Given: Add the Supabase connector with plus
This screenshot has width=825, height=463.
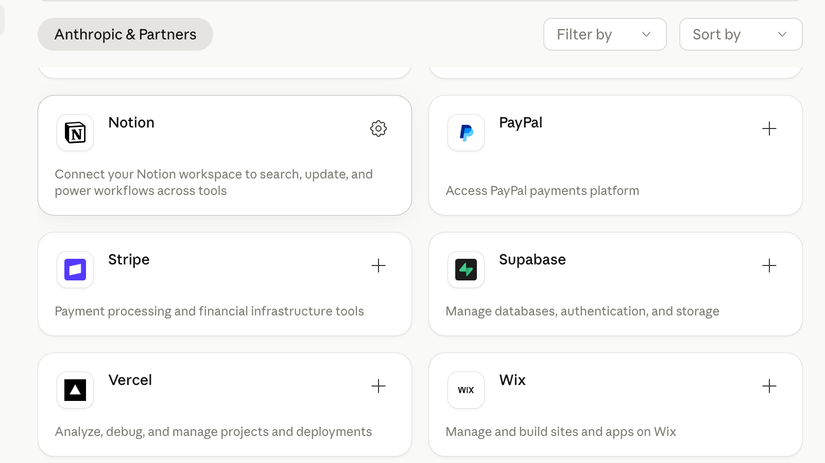Looking at the screenshot, I should [769, 265].
